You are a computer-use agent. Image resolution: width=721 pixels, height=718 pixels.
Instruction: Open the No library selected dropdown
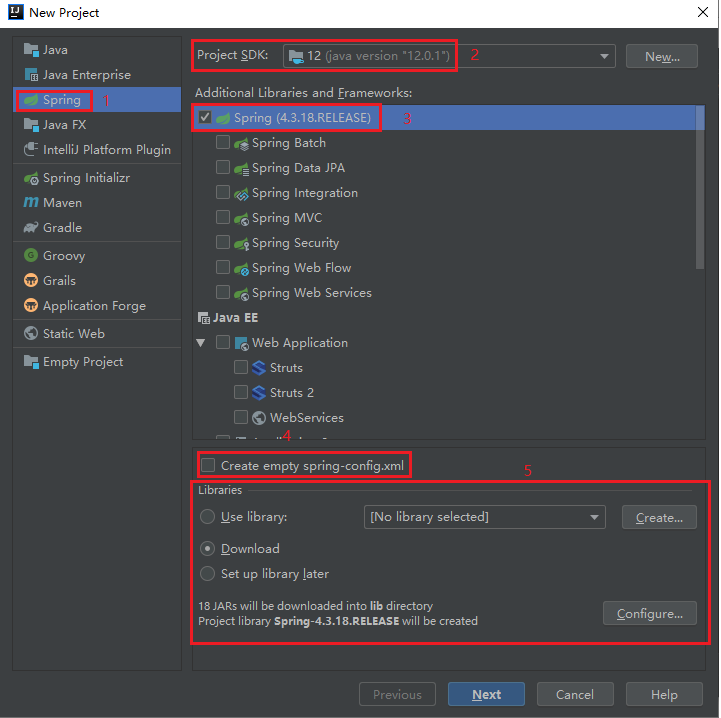tap(485, 517)
